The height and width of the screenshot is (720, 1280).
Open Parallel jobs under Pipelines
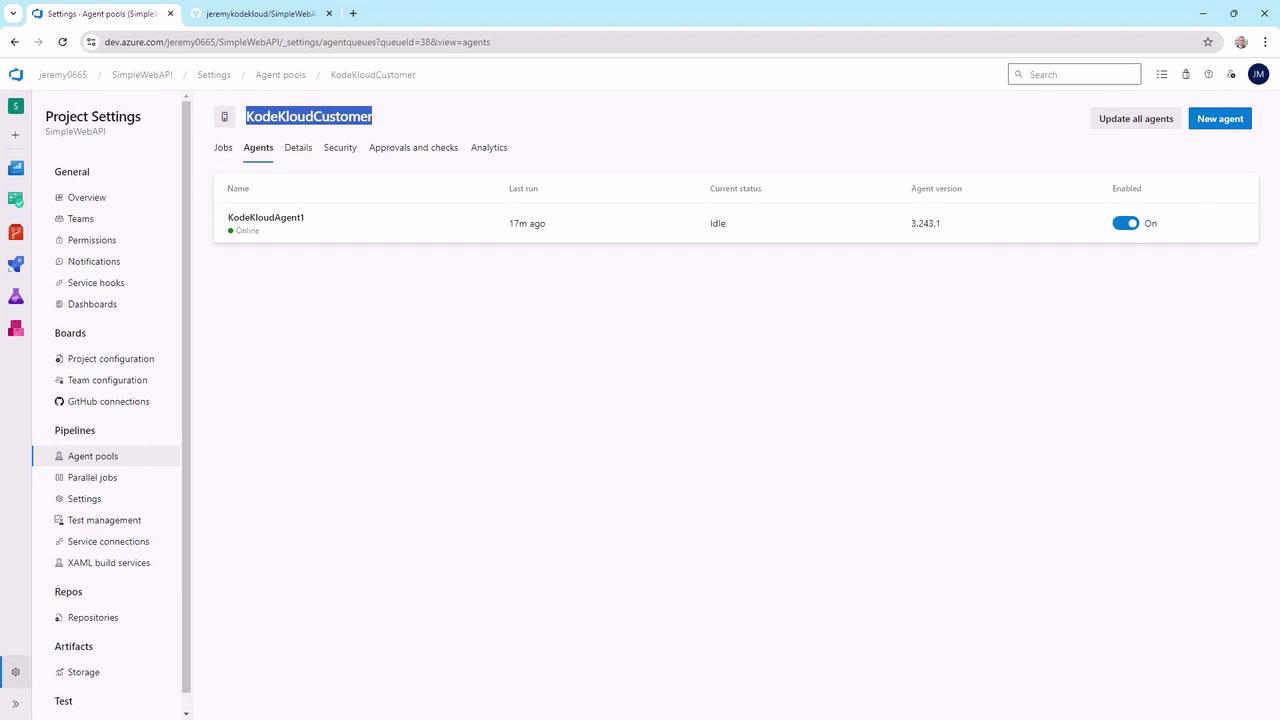click(x=93, y=478)
